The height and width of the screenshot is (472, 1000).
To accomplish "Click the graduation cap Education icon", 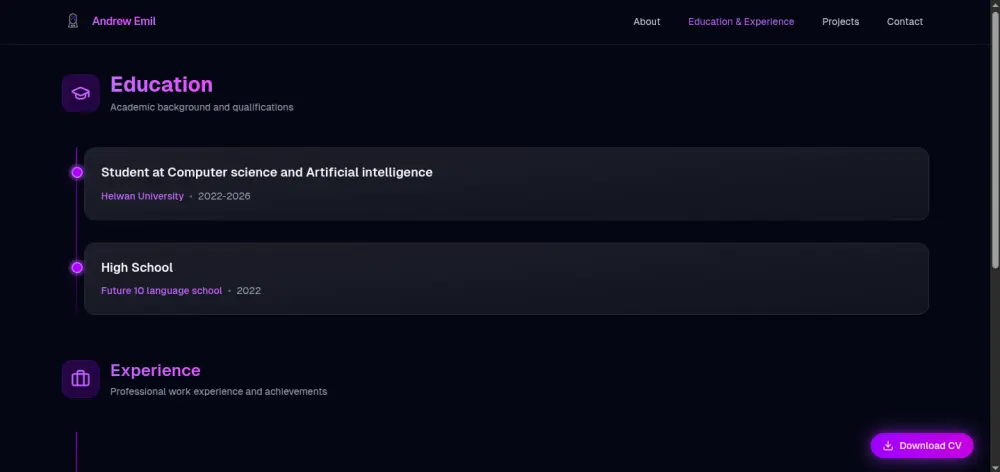I will pyautogui.click(x=81, y=93).
